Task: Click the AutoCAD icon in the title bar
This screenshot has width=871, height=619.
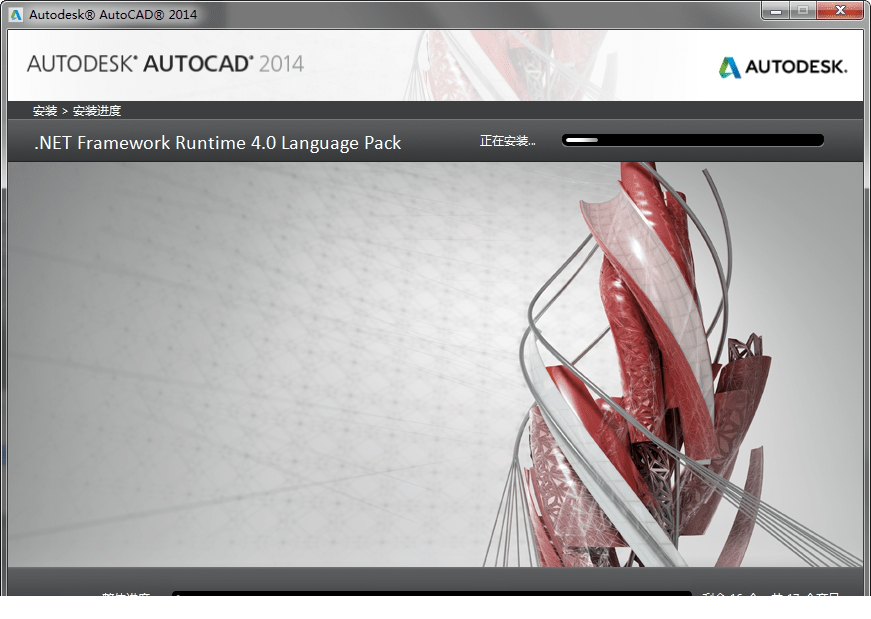Action: [16, 14]
